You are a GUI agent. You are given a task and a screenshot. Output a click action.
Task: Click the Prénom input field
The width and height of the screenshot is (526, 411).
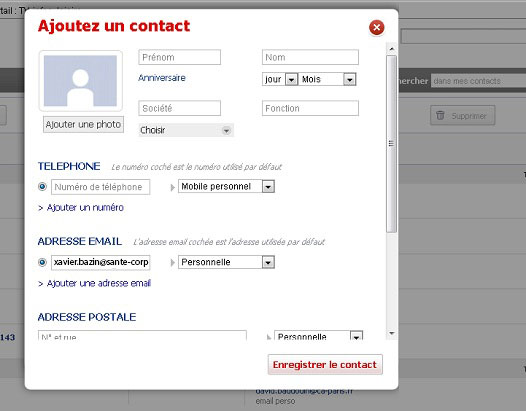[179, 57]
